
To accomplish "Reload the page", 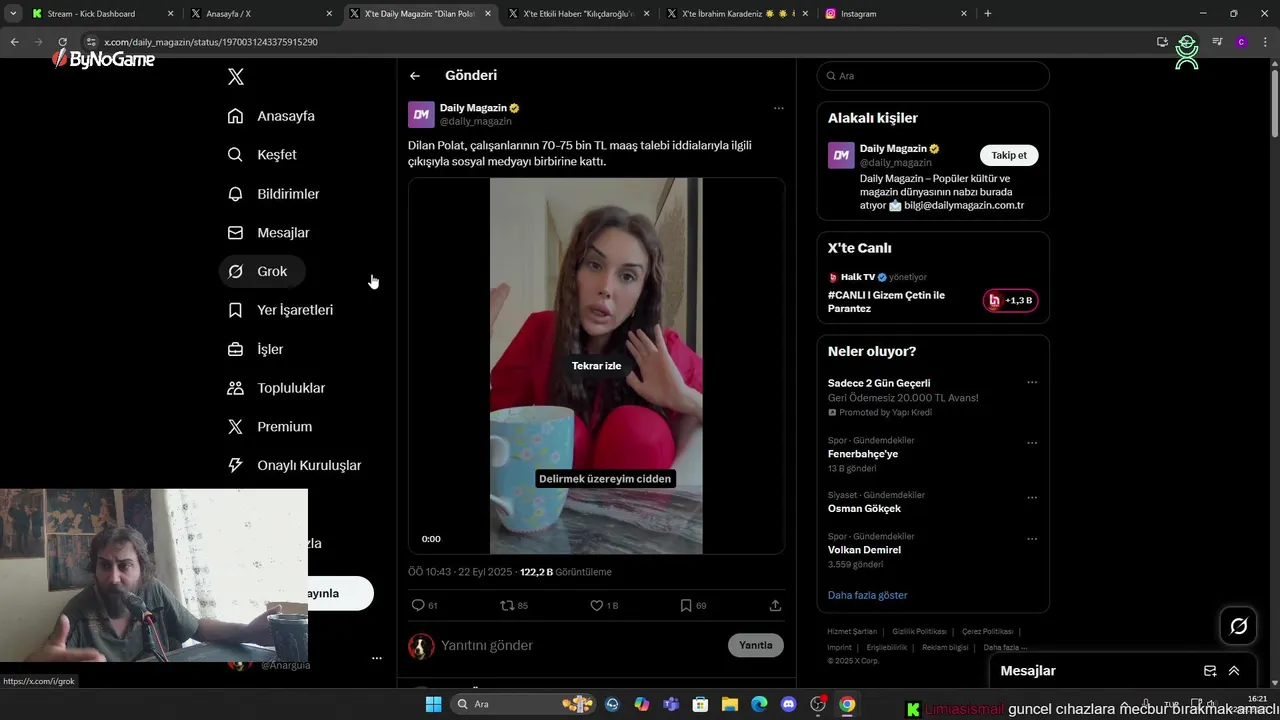I will click(x=62, y=42).
